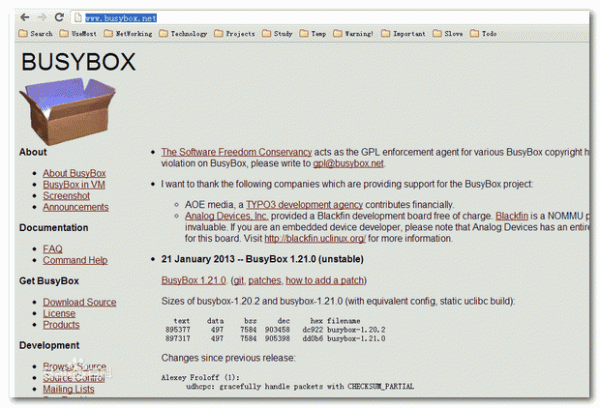Open the Slove bookmarks folder
Viewport: 600px width, 408px height.
[447, 34]
